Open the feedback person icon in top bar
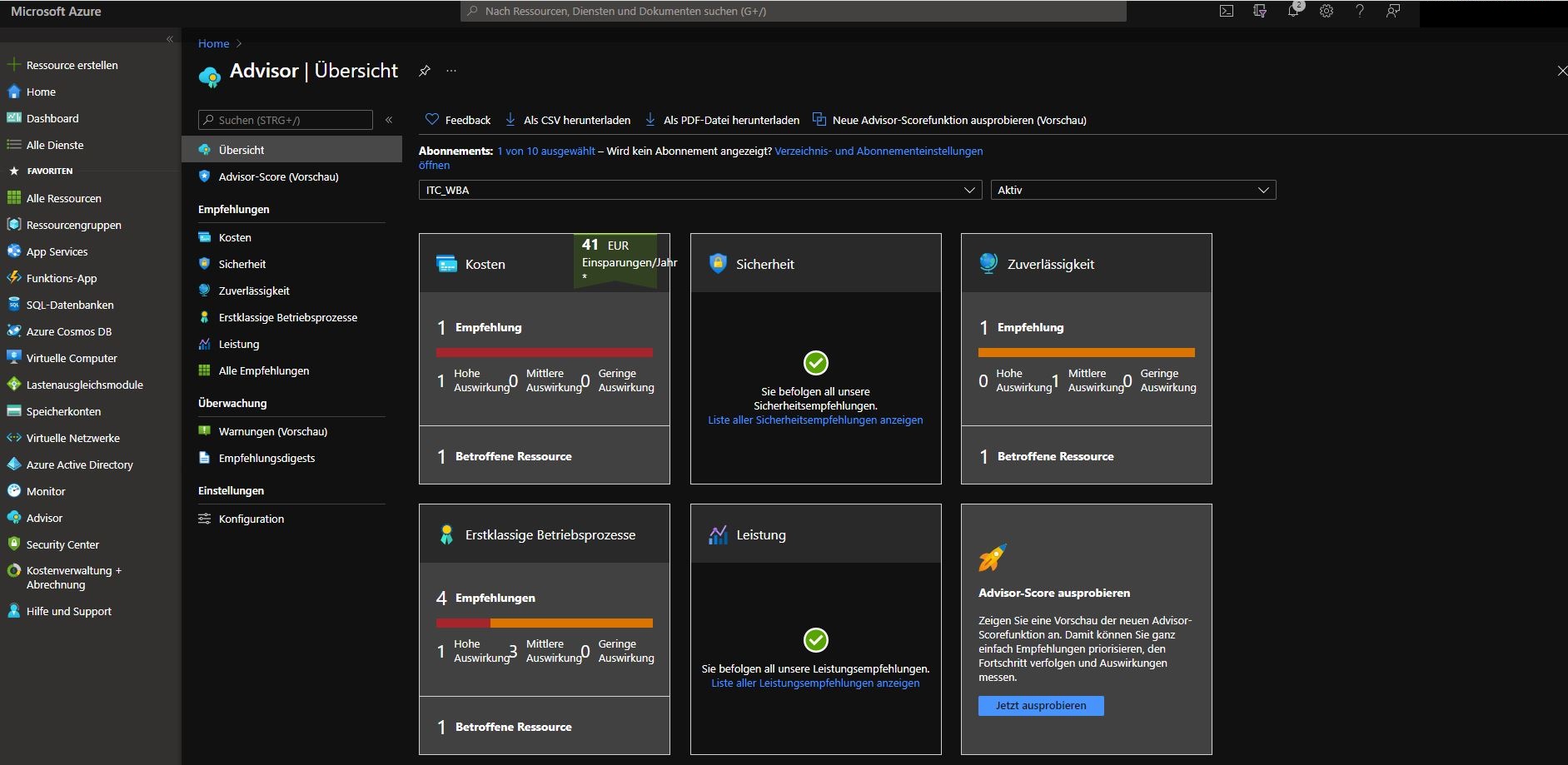1568x765 pixels. pyautogui.click(x=1393, y=12)
